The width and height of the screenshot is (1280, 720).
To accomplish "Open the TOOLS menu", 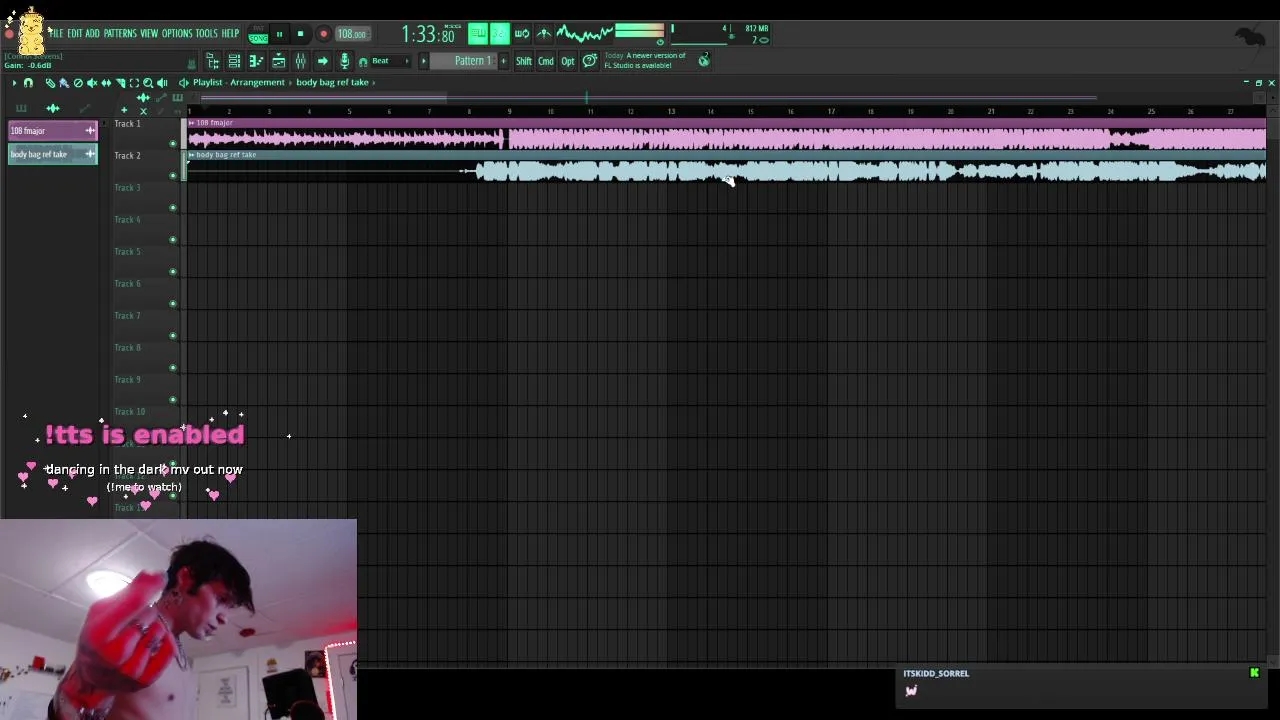I will point(206,33).
